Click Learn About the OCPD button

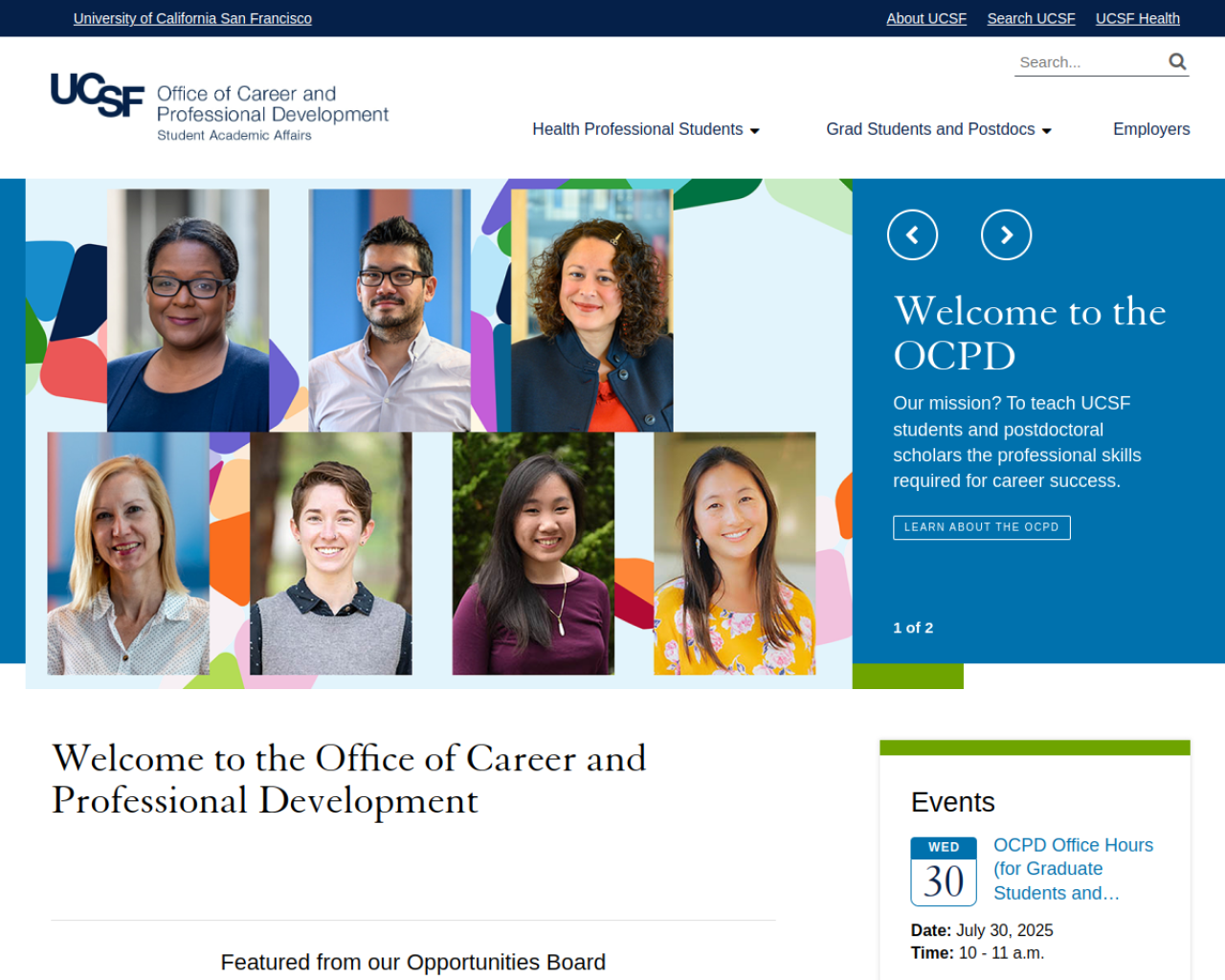982,527
